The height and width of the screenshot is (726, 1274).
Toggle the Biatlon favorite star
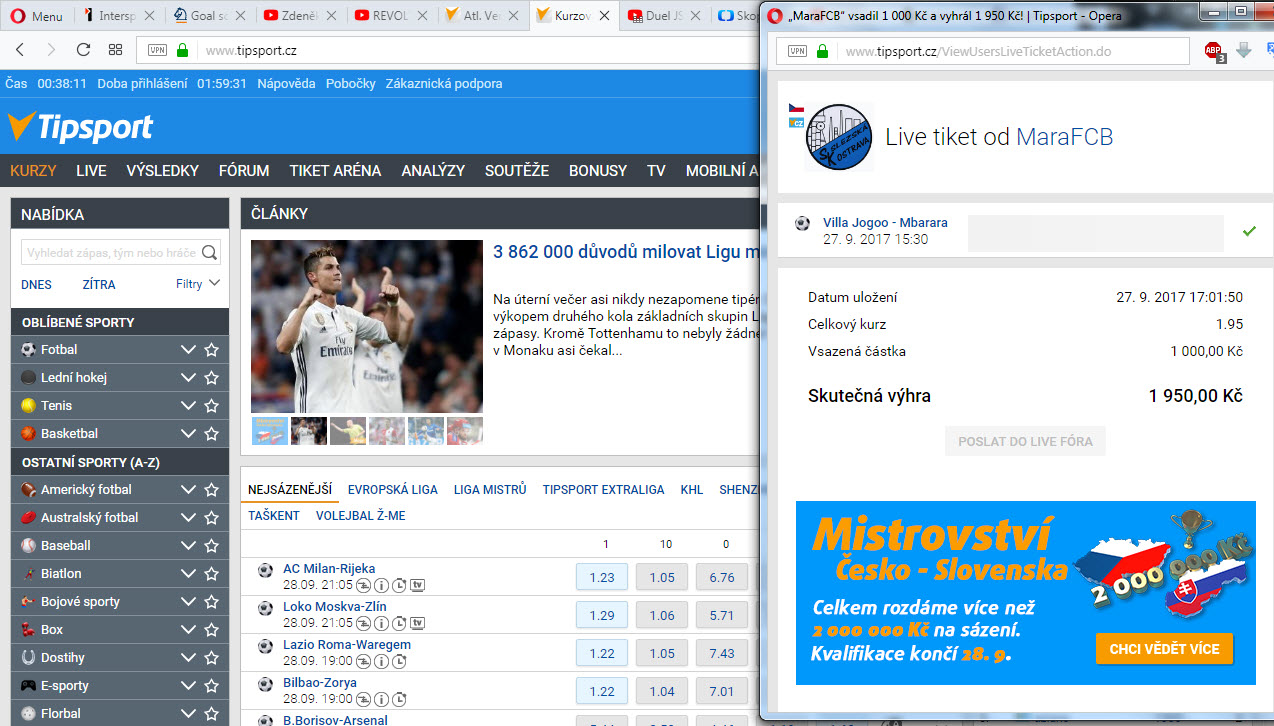click(212, 574)
